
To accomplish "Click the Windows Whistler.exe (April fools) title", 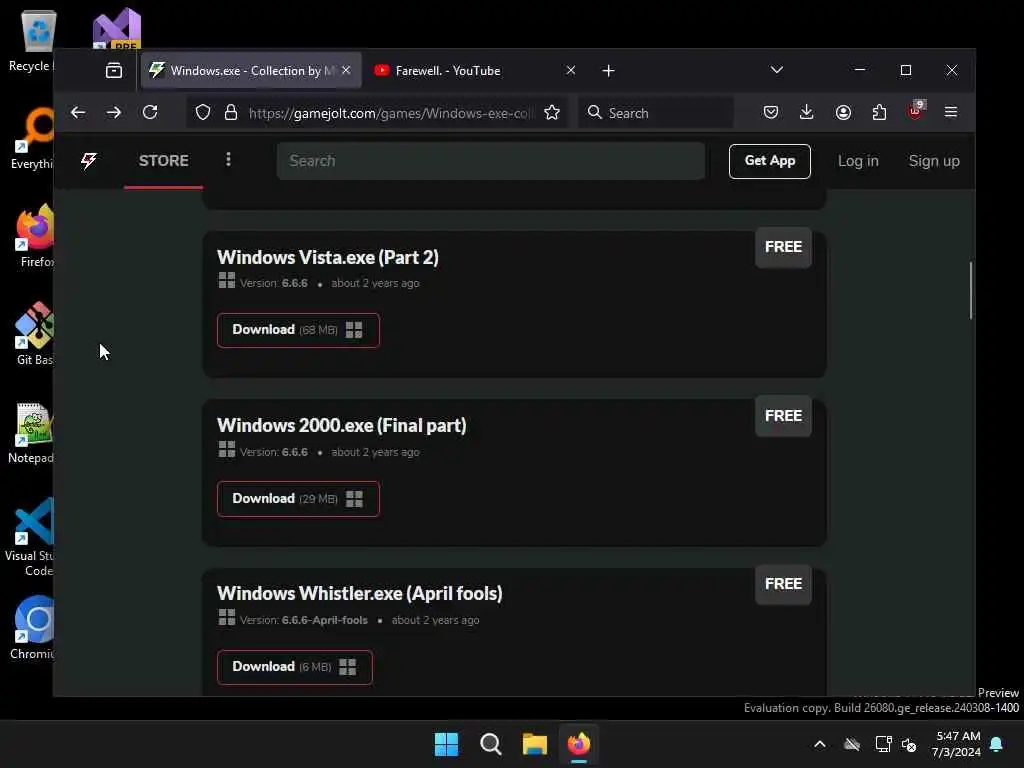I will 360,593.
